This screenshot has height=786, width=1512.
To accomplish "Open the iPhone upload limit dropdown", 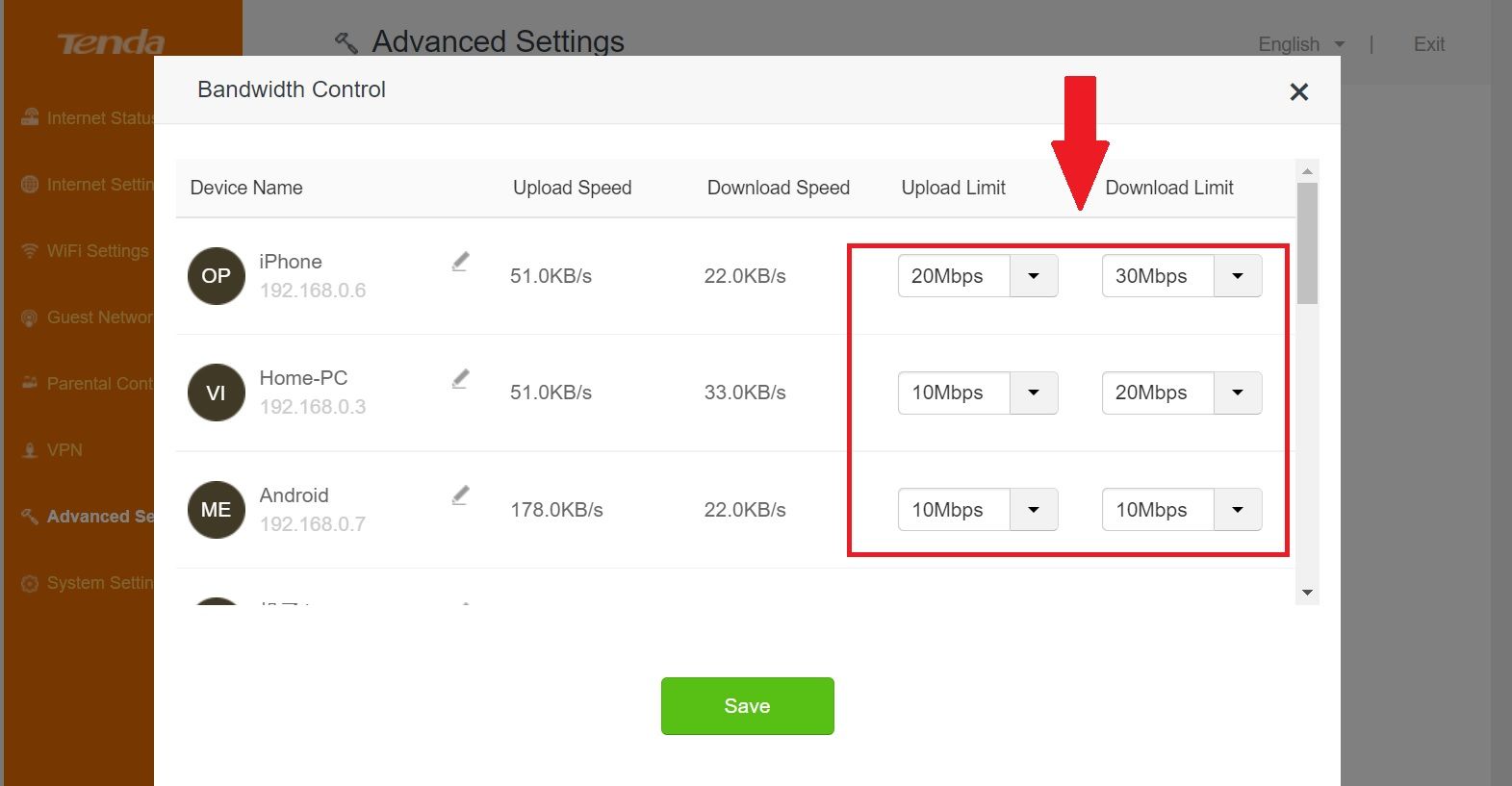I will (x=1033, y=276).
